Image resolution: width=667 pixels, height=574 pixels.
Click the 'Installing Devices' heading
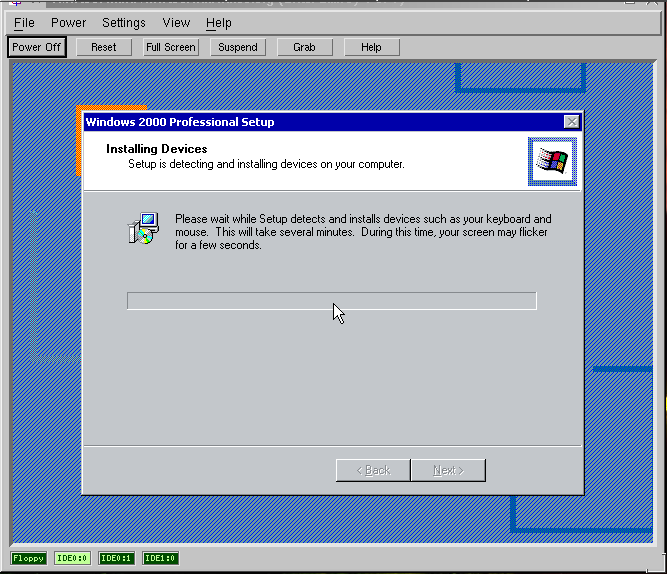157,149
